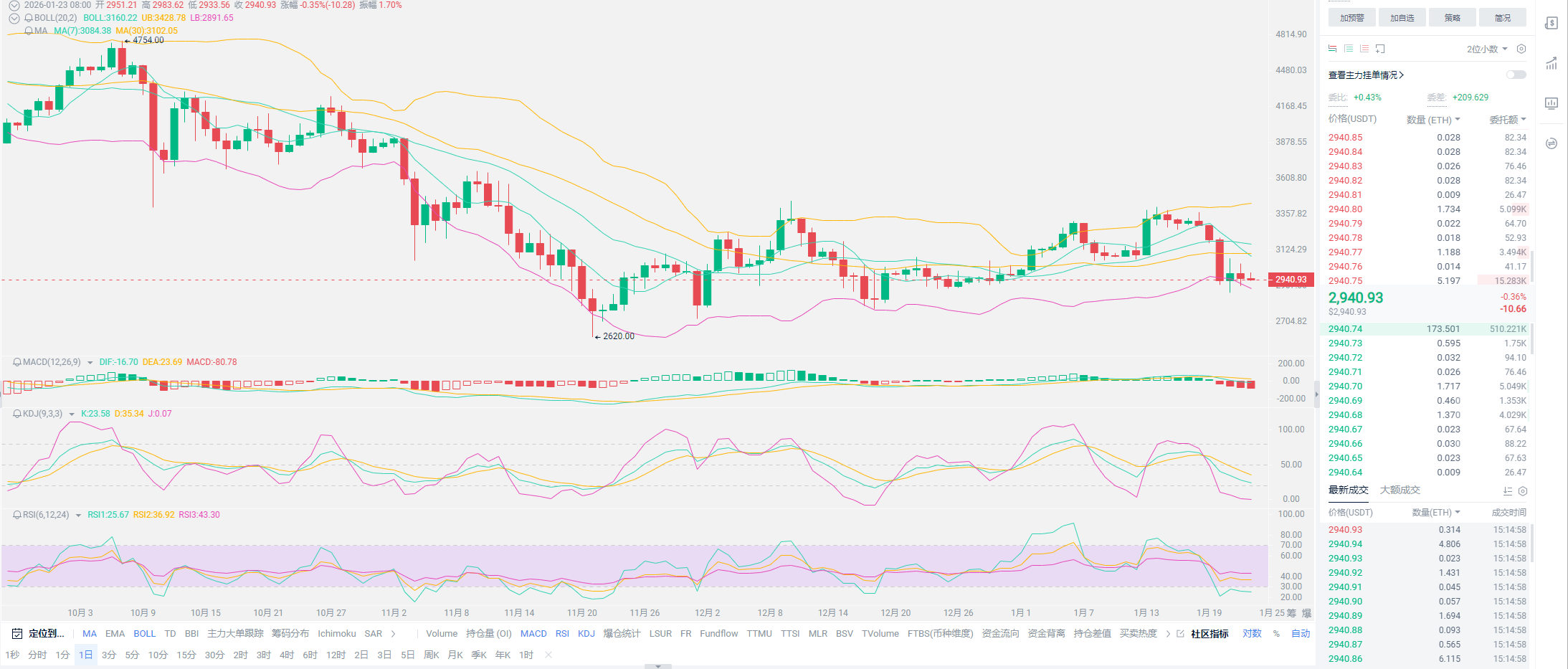Click the 加自选 button

[1402, 18]
